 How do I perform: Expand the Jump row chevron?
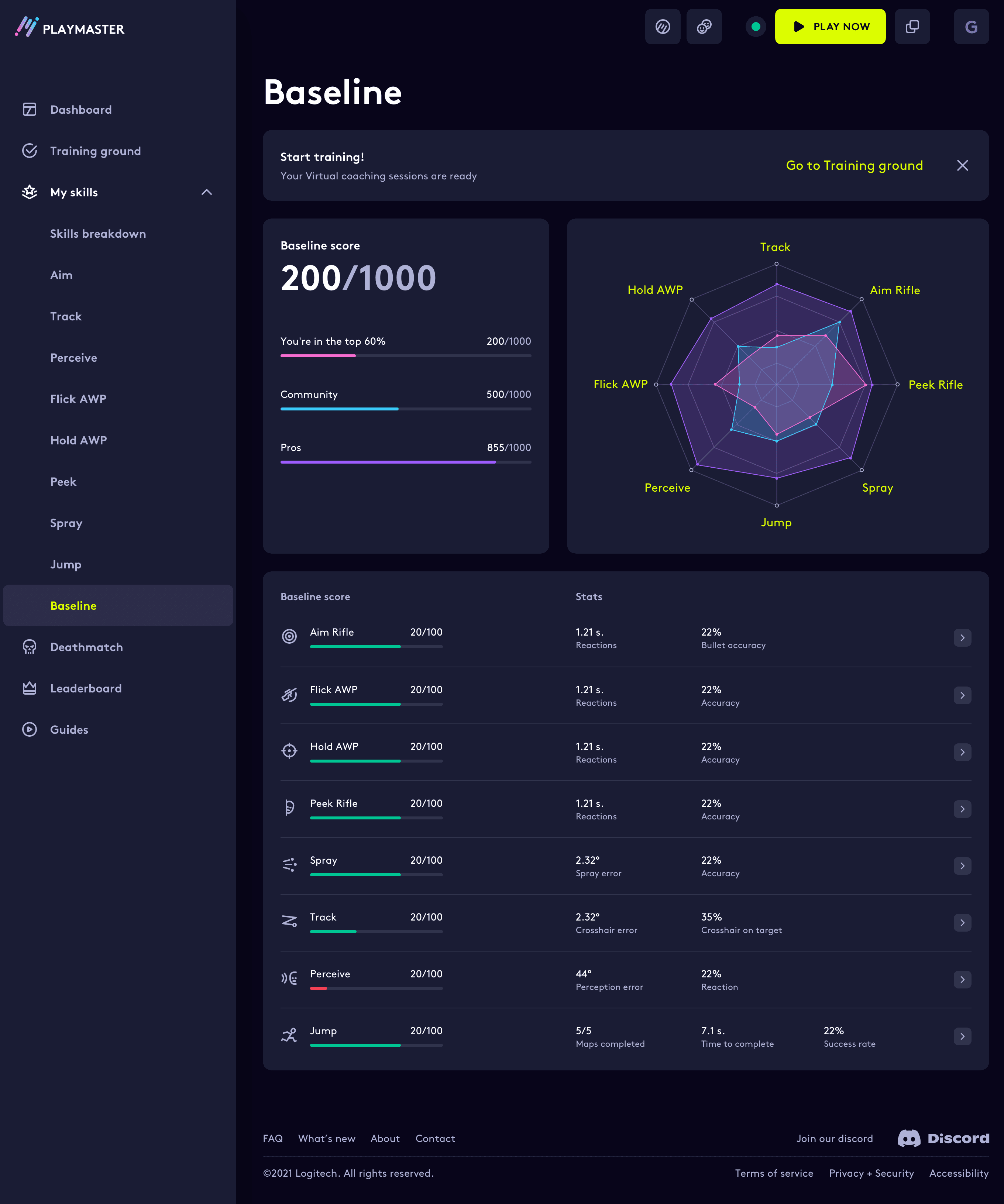pyautogui.click(x=962, y=1036)
